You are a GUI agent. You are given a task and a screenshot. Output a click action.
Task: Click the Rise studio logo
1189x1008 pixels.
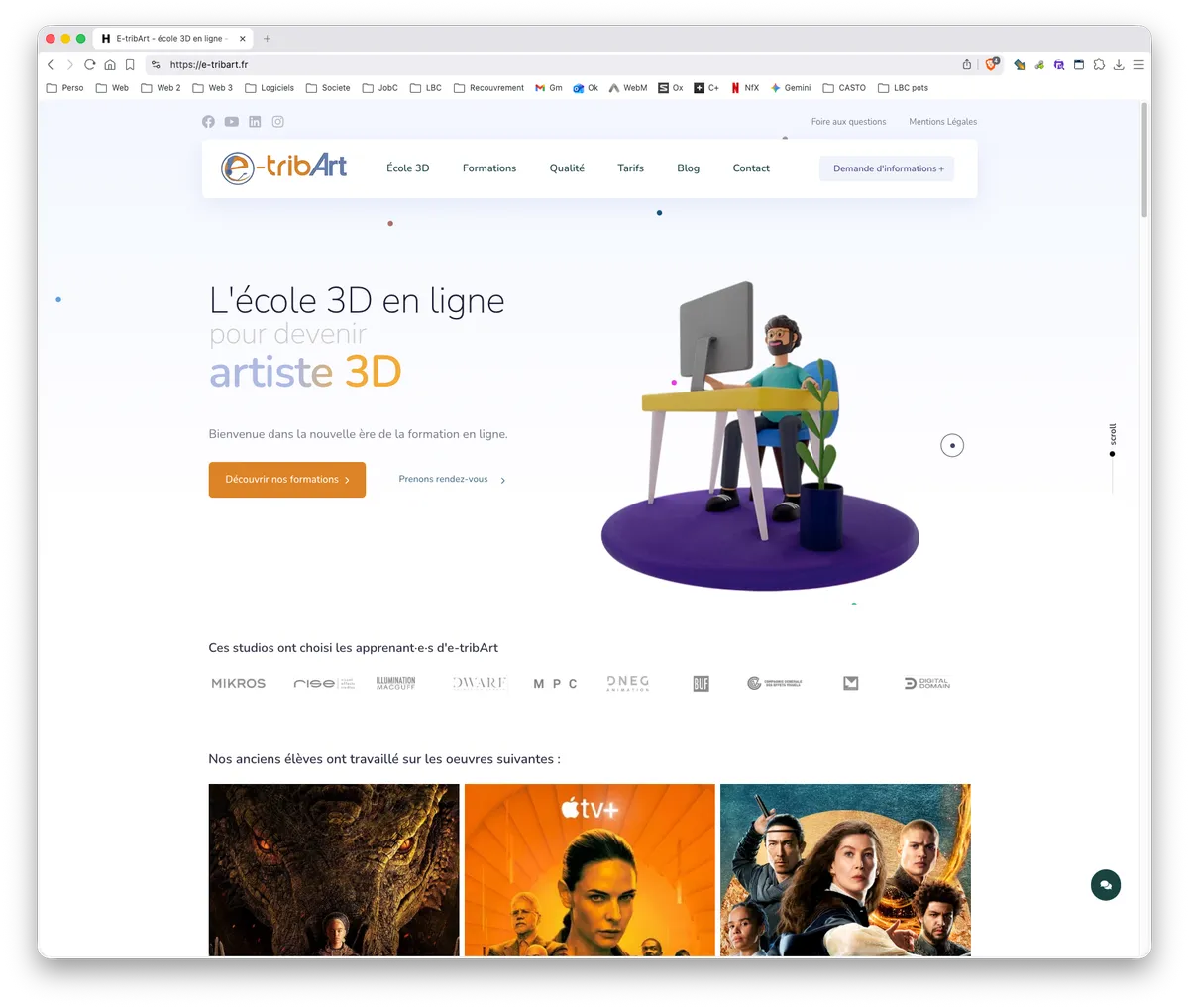(x=323, y=683)
